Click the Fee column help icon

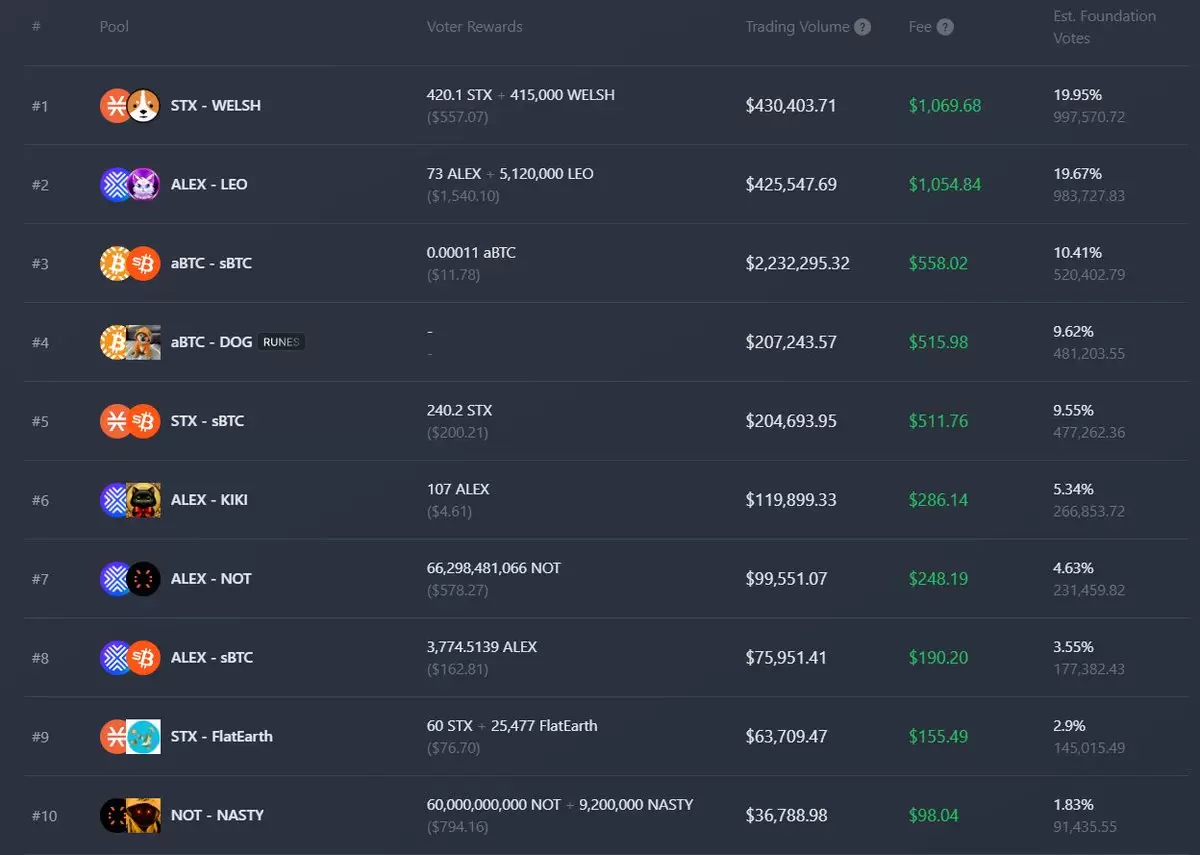pos(945,27)
